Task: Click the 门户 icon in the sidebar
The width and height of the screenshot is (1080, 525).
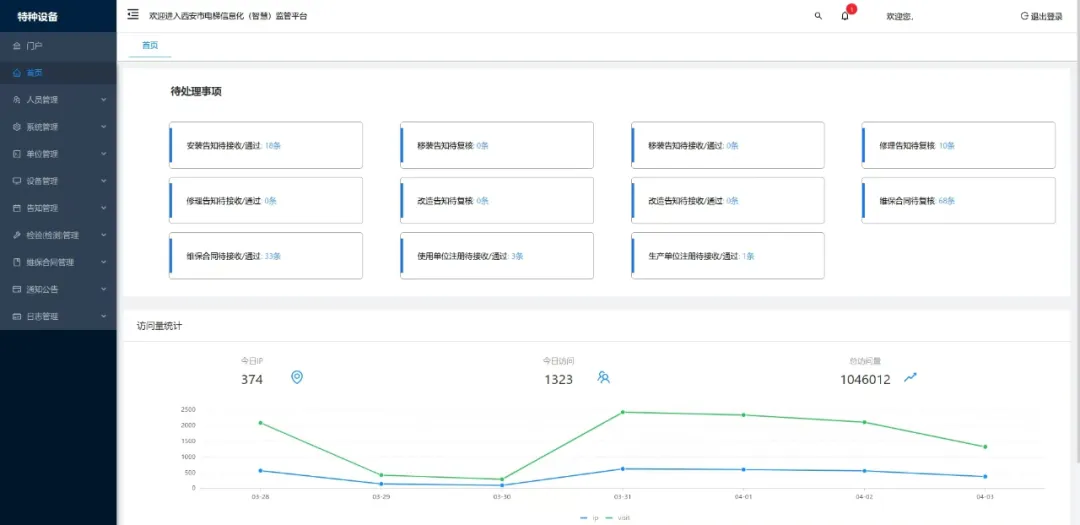Action: pyautogui.click(x=17, y=46)
